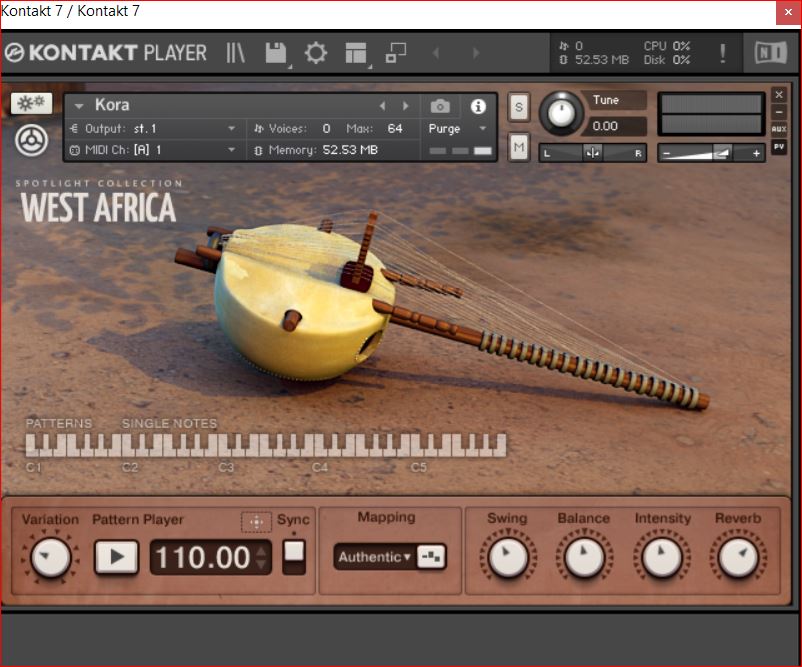Click the Tune knob
Screen dimensions: 802x667
(561, 113)
